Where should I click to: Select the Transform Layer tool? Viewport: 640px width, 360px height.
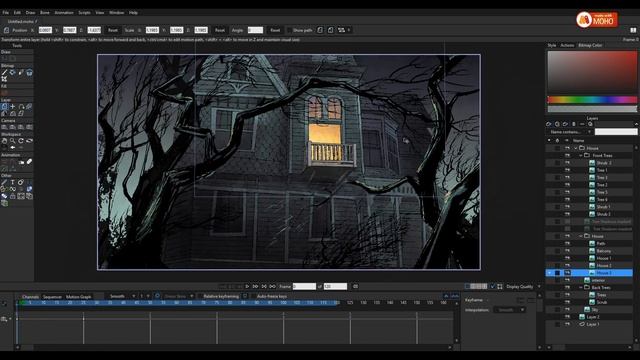(4, 107)
